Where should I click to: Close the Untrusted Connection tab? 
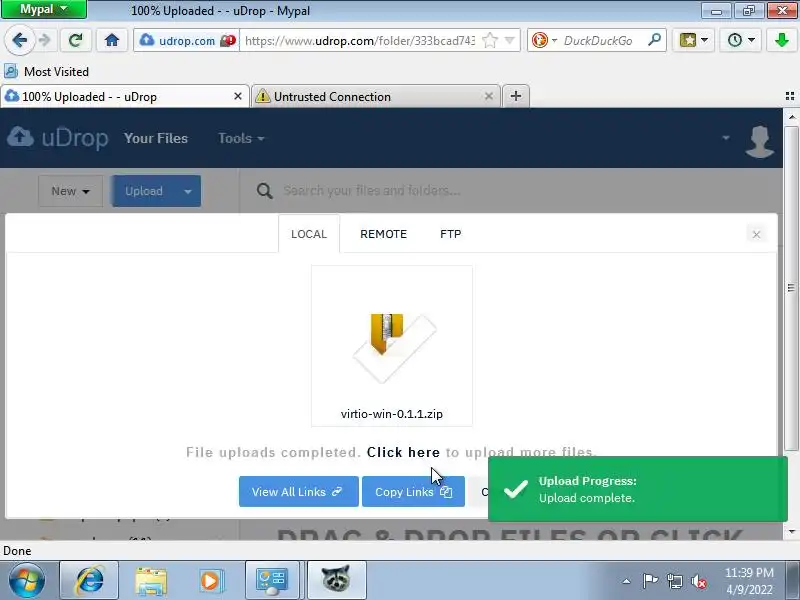[x=488, y=96]
